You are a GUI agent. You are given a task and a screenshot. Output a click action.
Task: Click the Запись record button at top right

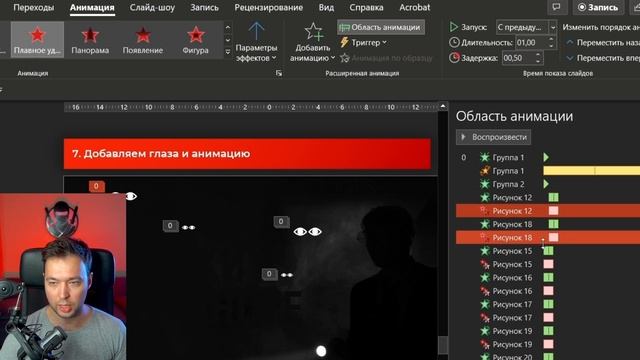[598, 7]
